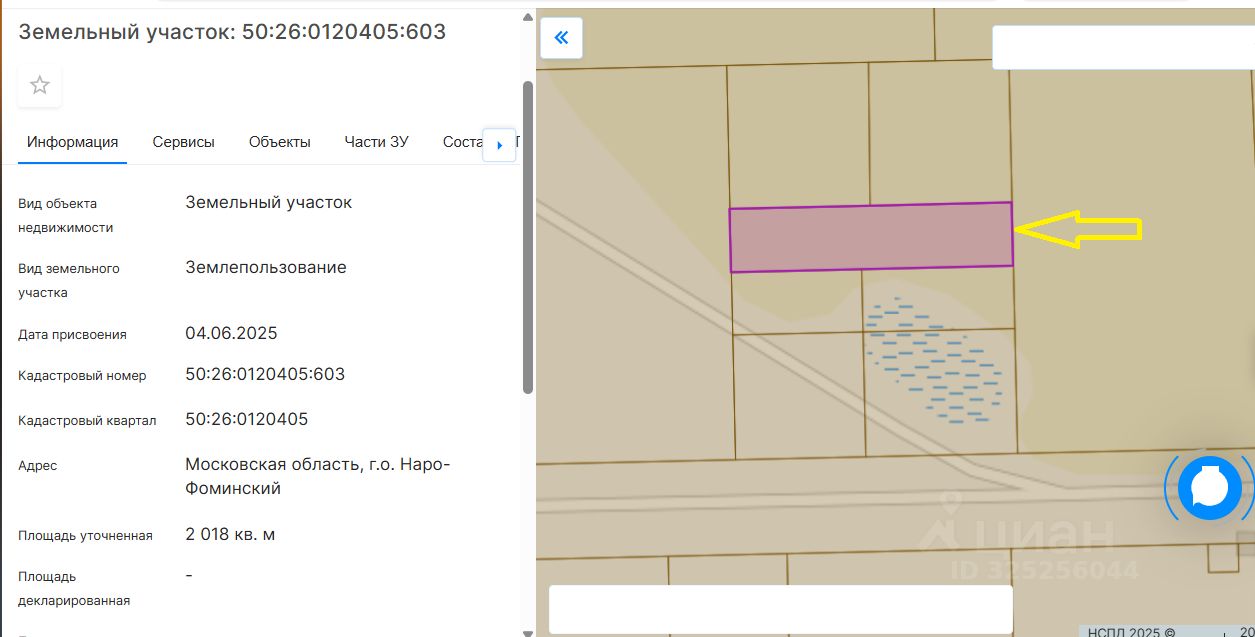1255x637 pixels.
Task: Add the land plot to favorites with star
Action: pyautogui.click(x=40, y=86)
